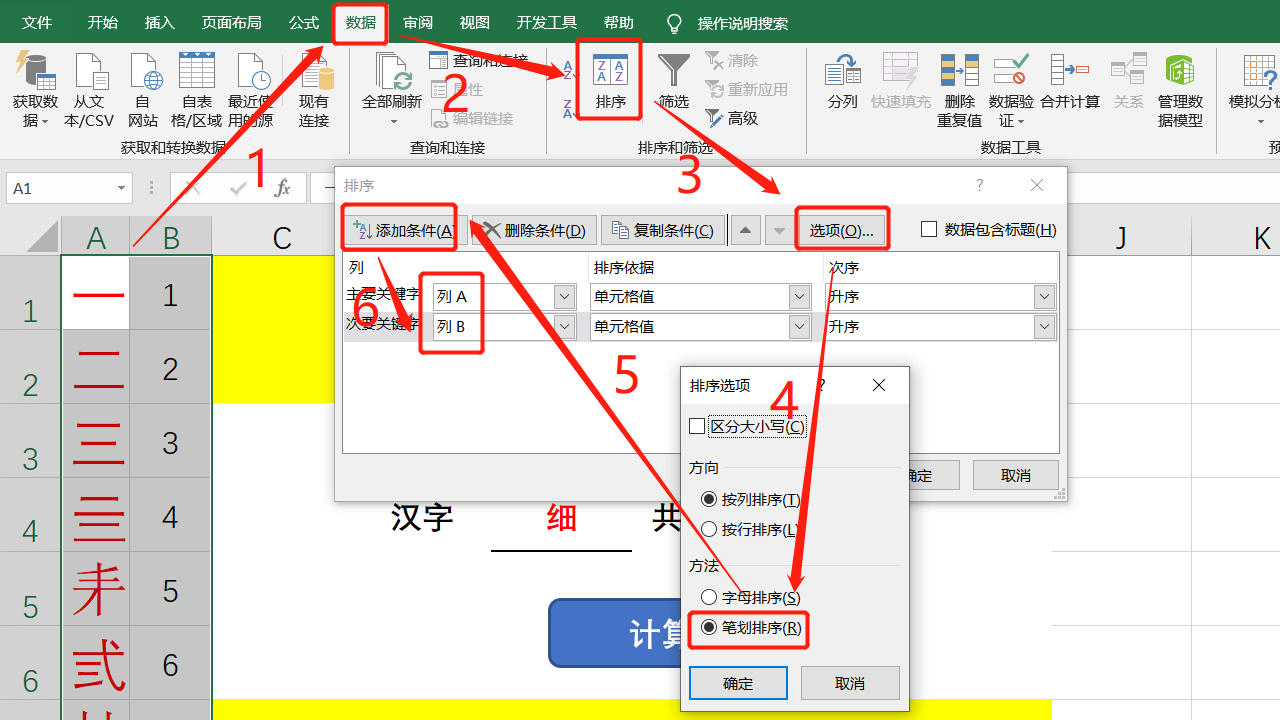Switch to the 开发工具 tab
1280x720 pixels.
coord(547,22)
